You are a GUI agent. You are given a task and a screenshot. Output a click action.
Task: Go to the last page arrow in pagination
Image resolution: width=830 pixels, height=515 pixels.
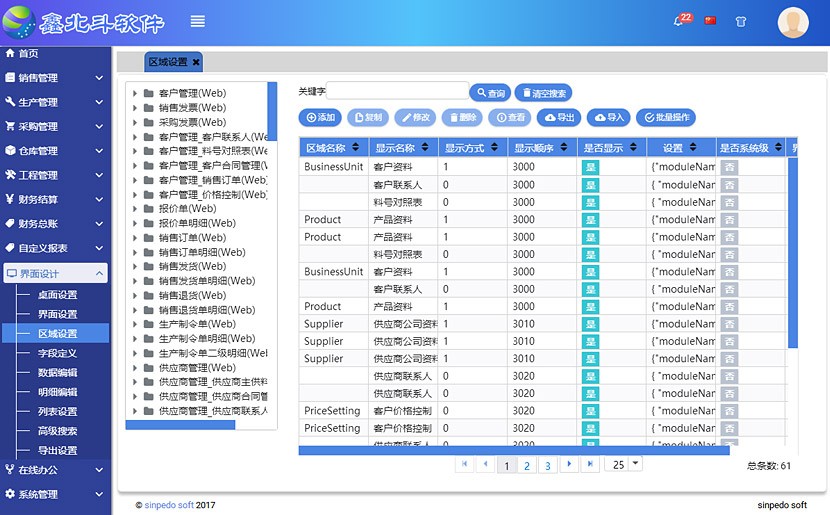point(590,464)
